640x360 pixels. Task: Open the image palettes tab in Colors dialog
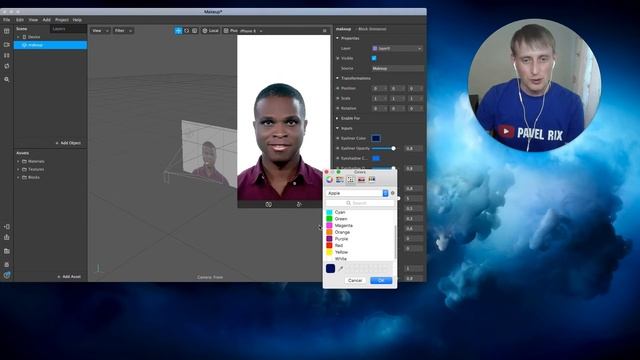point(361,180)
